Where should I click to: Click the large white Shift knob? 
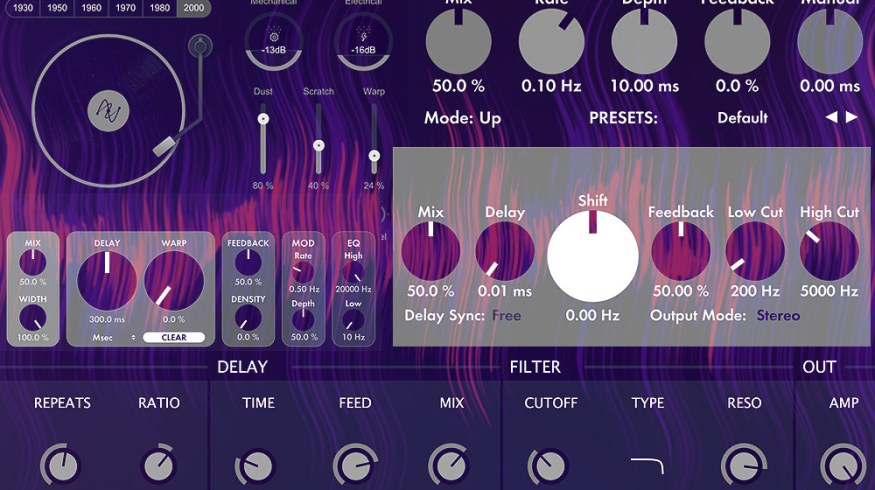592,257
